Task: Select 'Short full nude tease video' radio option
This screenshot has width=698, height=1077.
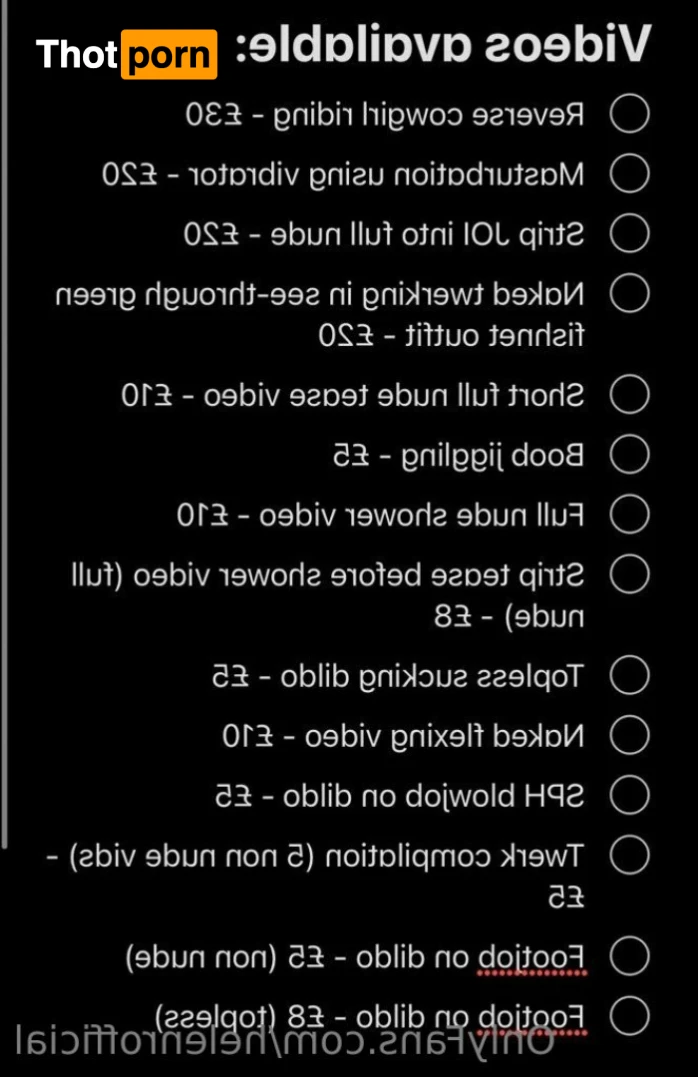Action: (x=631, y=395)
